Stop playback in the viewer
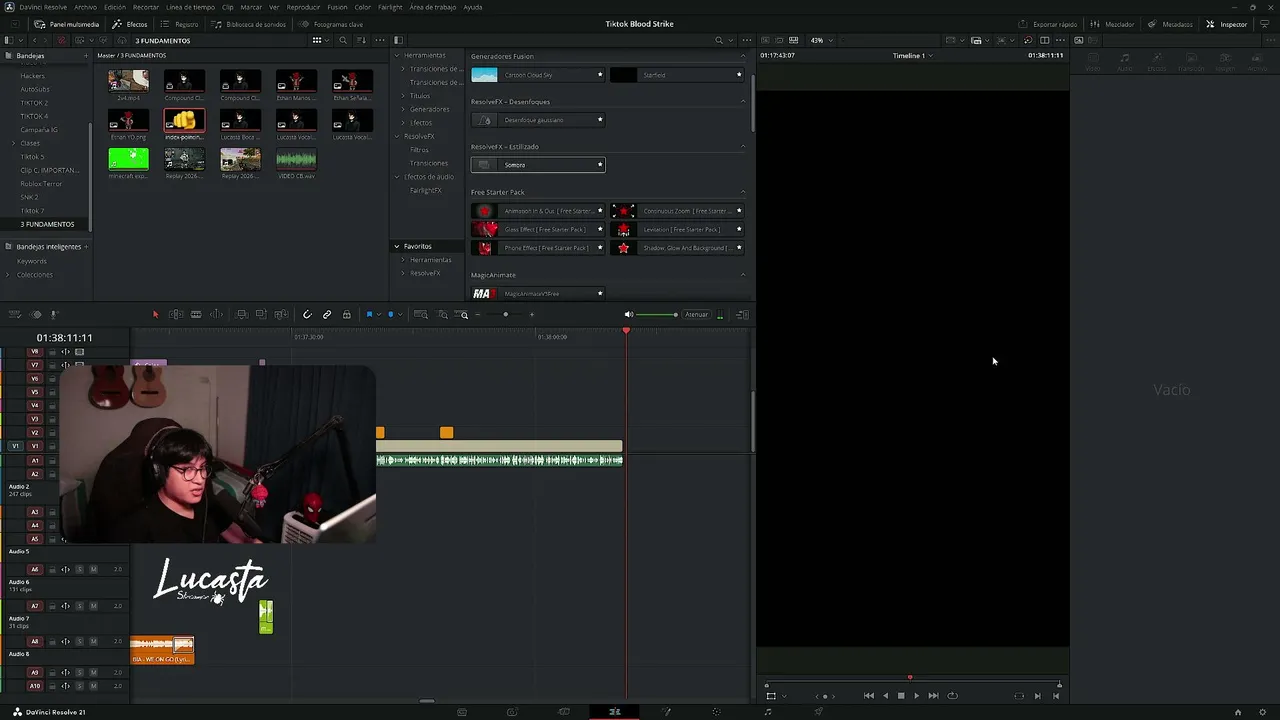This screenshot has height=720, width=1280. tap(901, 696)
